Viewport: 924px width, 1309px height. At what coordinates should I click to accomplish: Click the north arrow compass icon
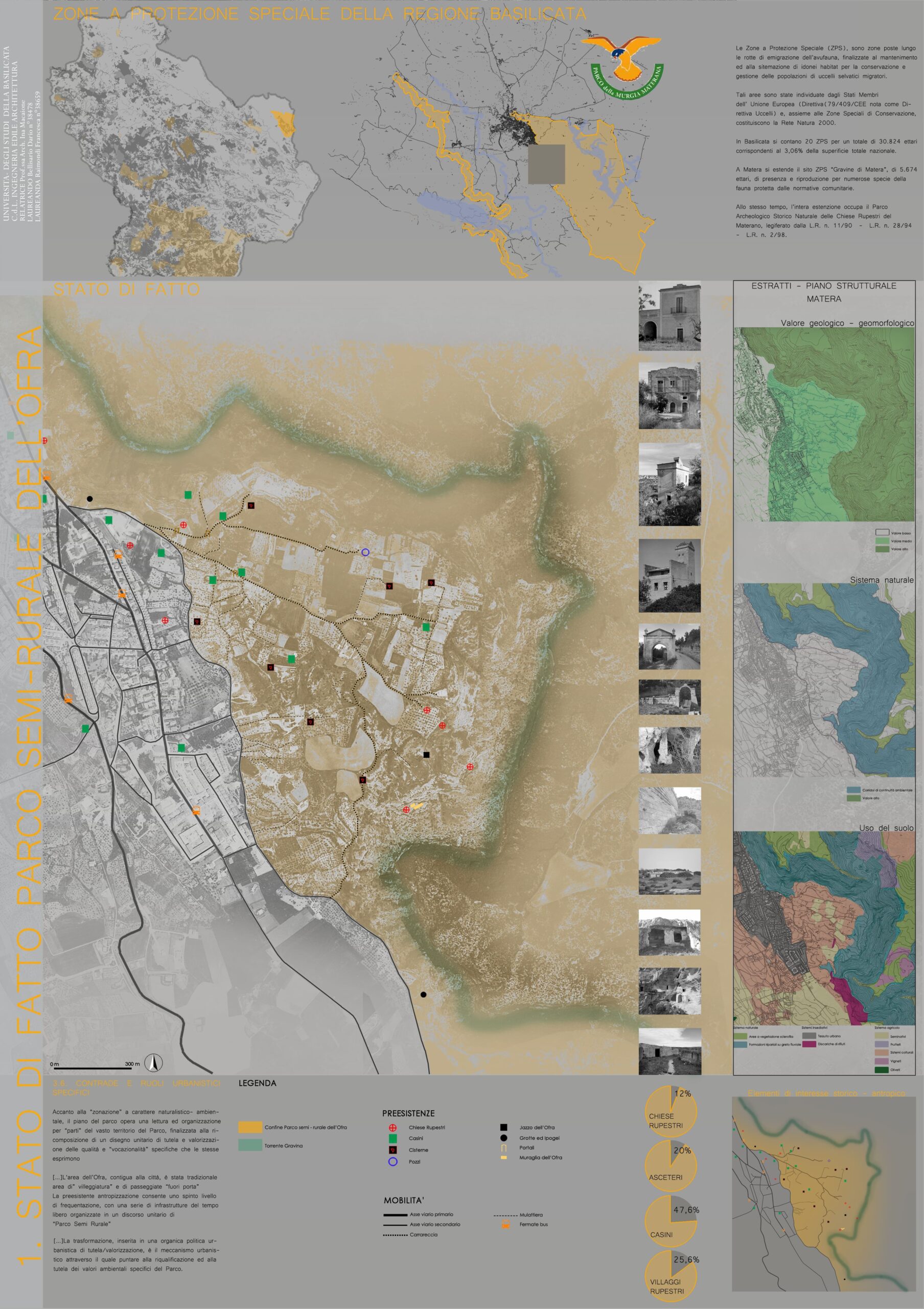click(x=153, y=1062)
